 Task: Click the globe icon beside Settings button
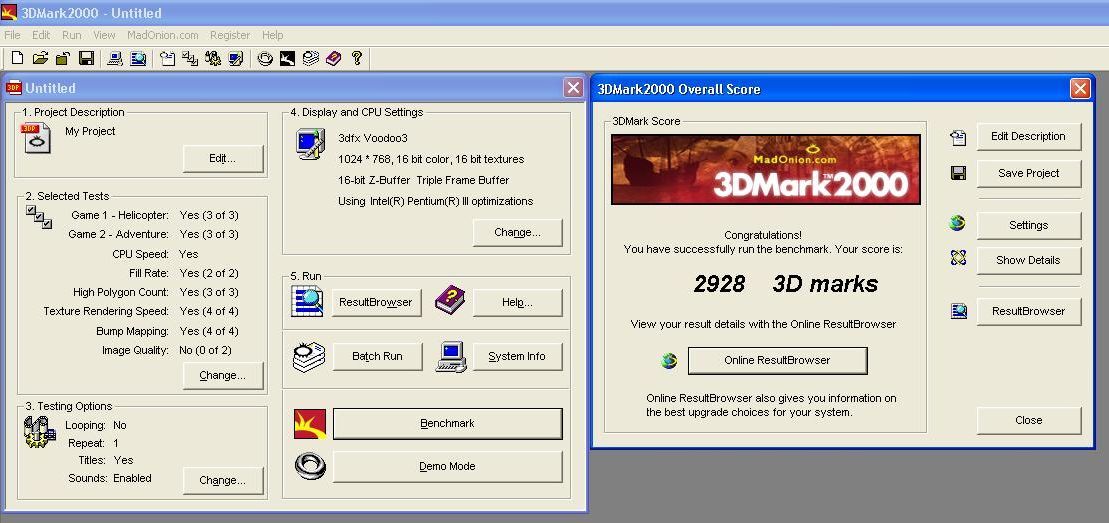click(x=958, y=224)
